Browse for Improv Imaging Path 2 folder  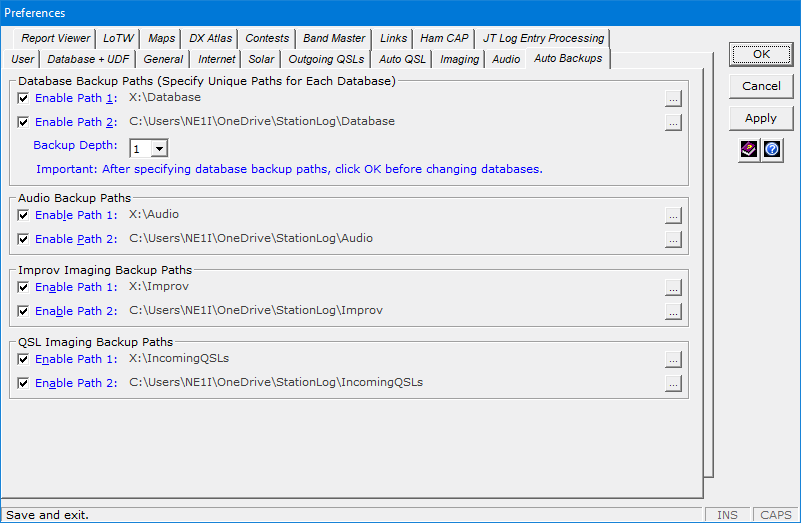673,312
